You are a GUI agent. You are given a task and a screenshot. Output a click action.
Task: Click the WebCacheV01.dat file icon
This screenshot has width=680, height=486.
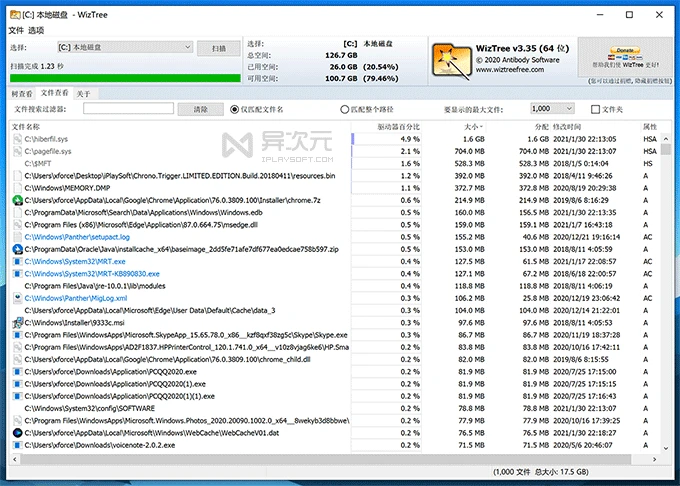click(17, 433)
